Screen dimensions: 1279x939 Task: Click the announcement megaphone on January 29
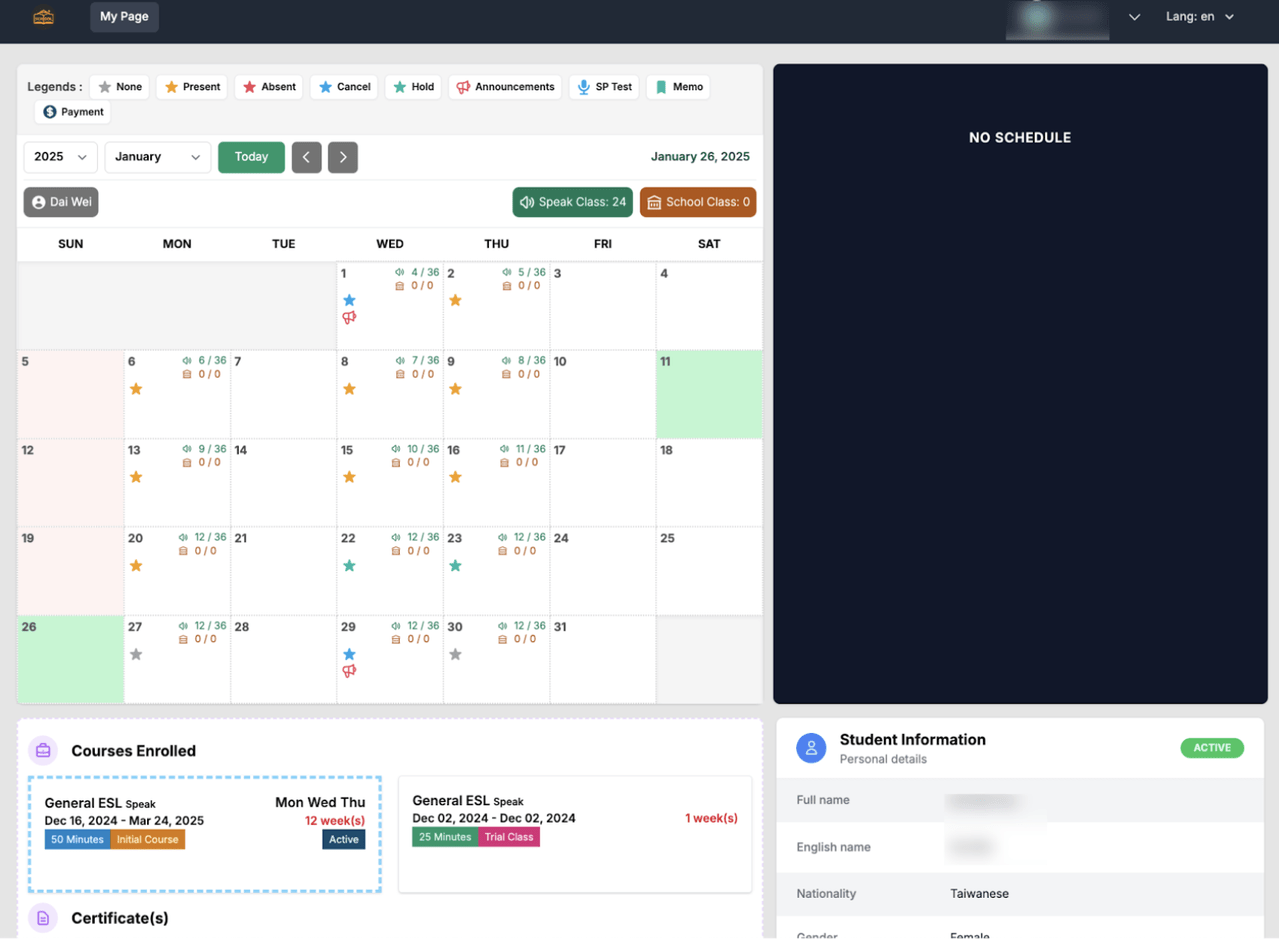349,672
